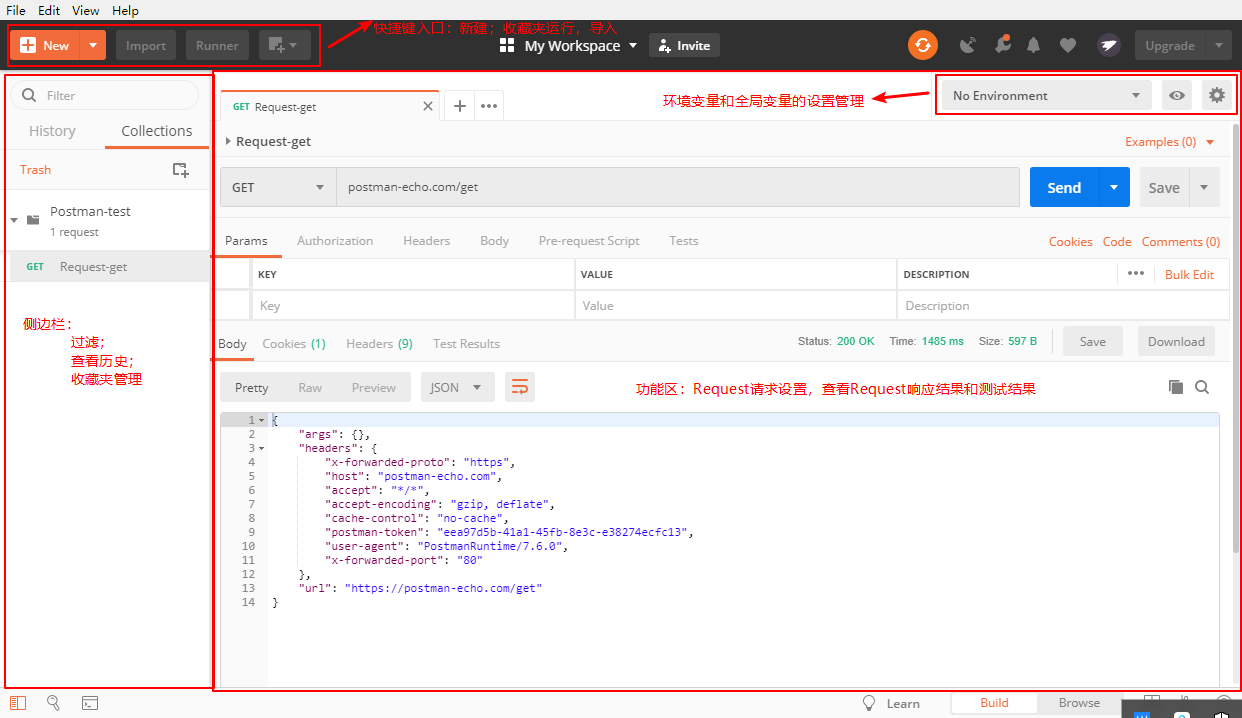Click the Invite button
1242x718 pixels.
click(684, 45)
